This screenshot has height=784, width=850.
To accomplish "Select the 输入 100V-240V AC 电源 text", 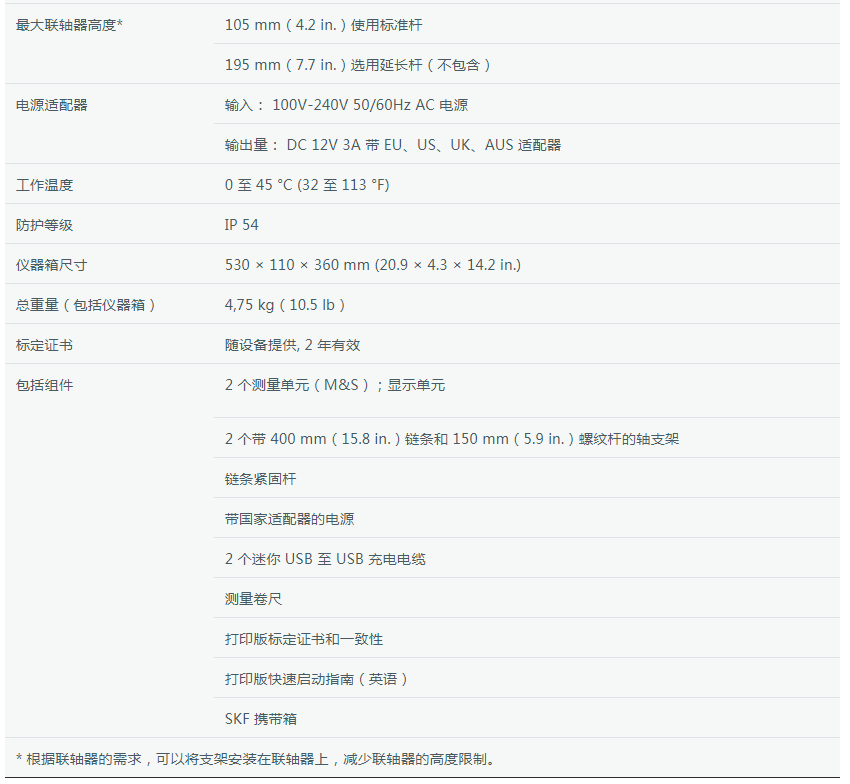I will tap(346, 104).
